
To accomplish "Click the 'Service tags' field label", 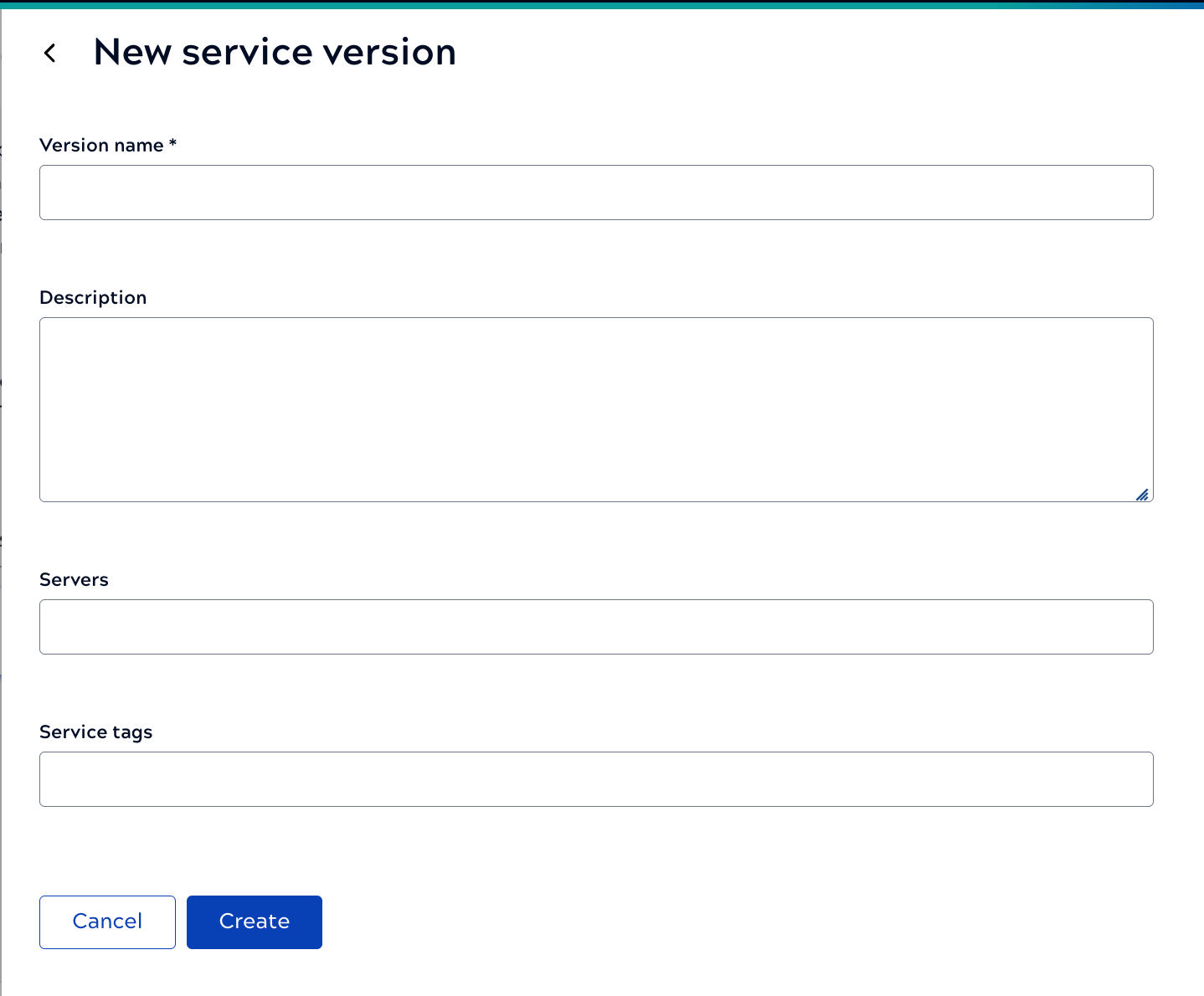I will pyautogui.click(x=95, y=732).
